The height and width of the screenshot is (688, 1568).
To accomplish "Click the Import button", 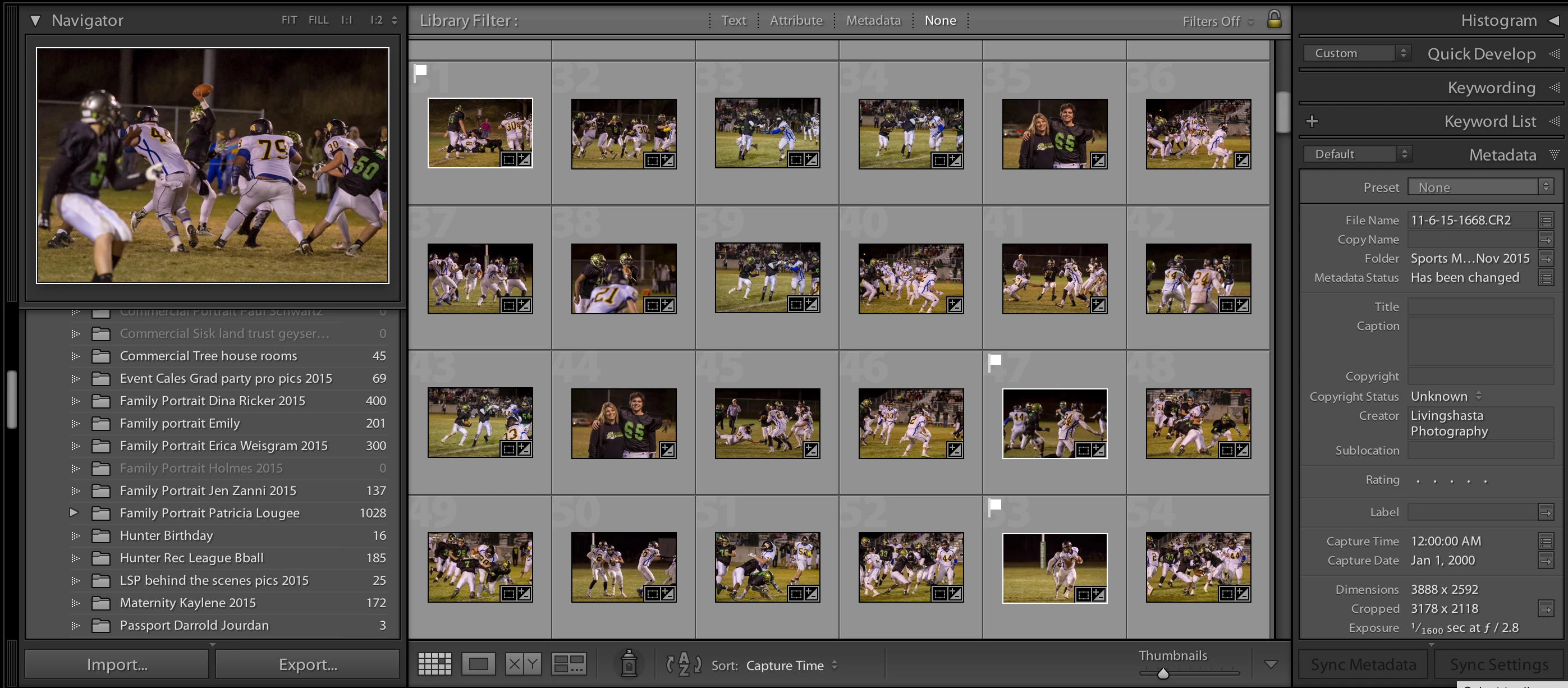I will [x=117, y=664].
